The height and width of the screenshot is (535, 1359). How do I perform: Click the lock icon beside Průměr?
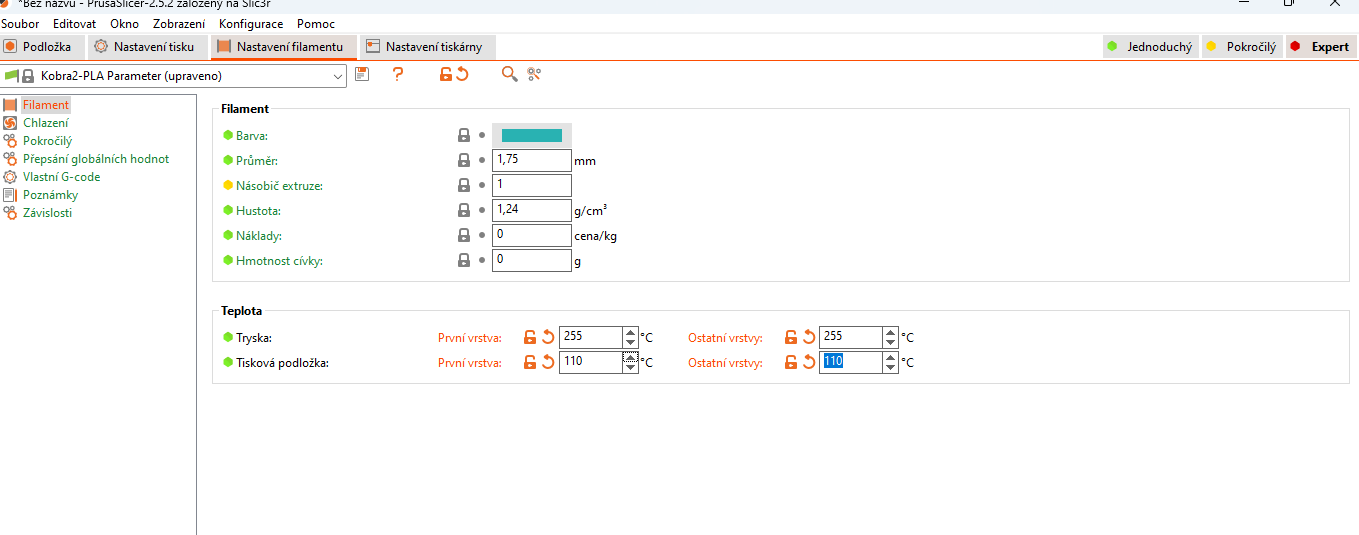click(464, 160)
